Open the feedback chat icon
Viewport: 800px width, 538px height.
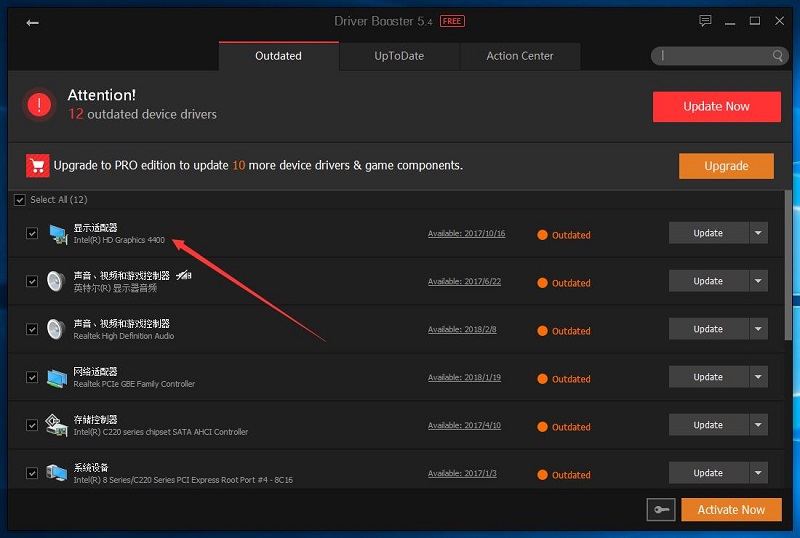coord(705,20)
